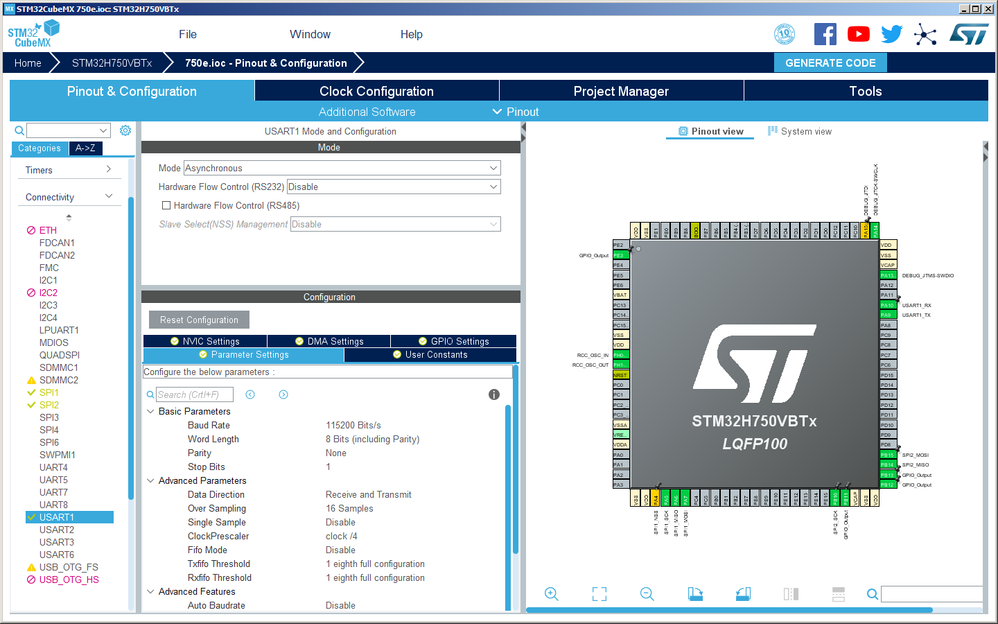
Task: Open the Pinout dropdown menu
Action: (516, 111)
